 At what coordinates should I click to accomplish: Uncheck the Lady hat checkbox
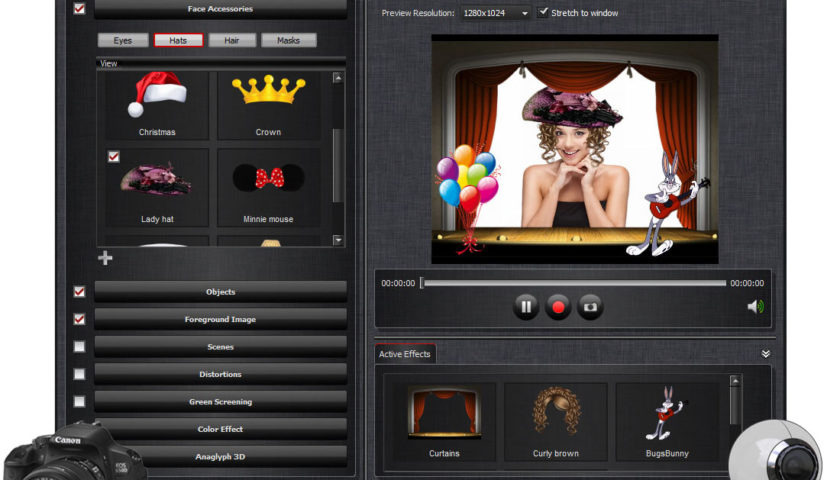point(114,156)
